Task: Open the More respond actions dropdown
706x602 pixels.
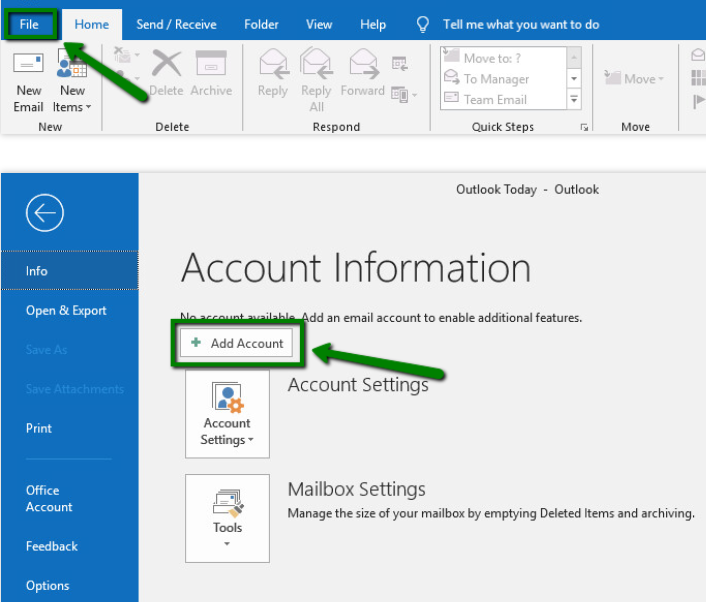Action: (x=404, y=95)
